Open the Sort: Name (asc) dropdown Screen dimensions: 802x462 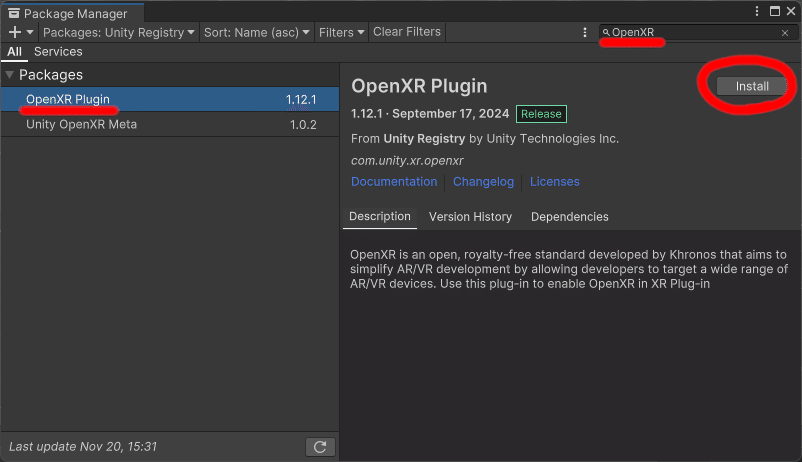(x=257, y=32)
